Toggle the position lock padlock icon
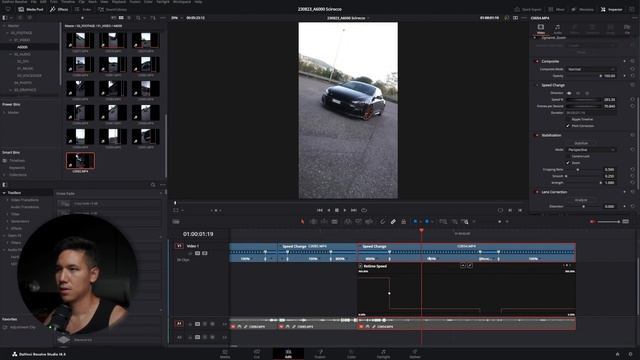 pyautogui.click(x=404, y=222)
